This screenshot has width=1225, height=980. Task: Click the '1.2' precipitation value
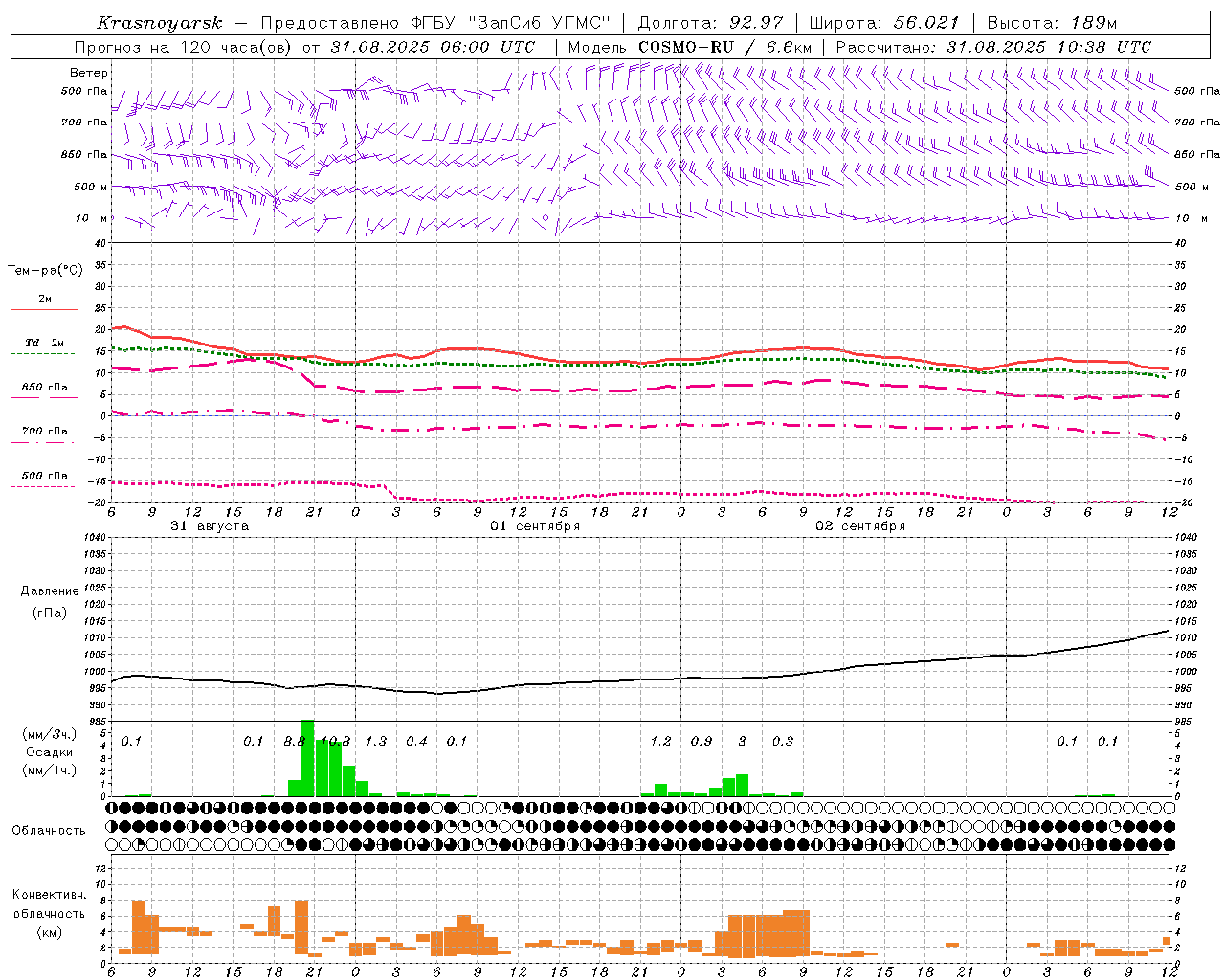point(660,742)
